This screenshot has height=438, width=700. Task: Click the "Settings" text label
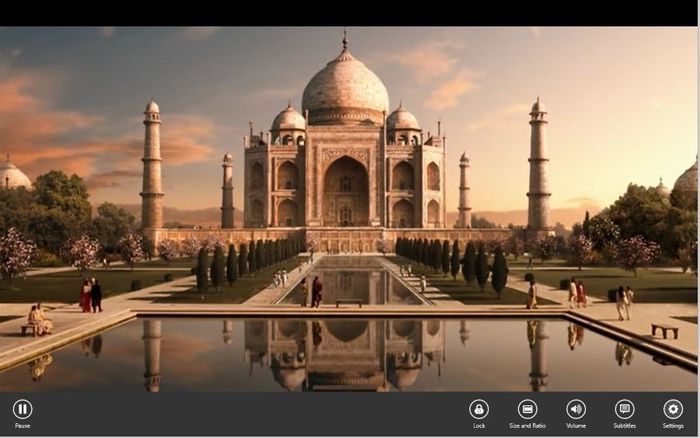[x=673, y=426]
